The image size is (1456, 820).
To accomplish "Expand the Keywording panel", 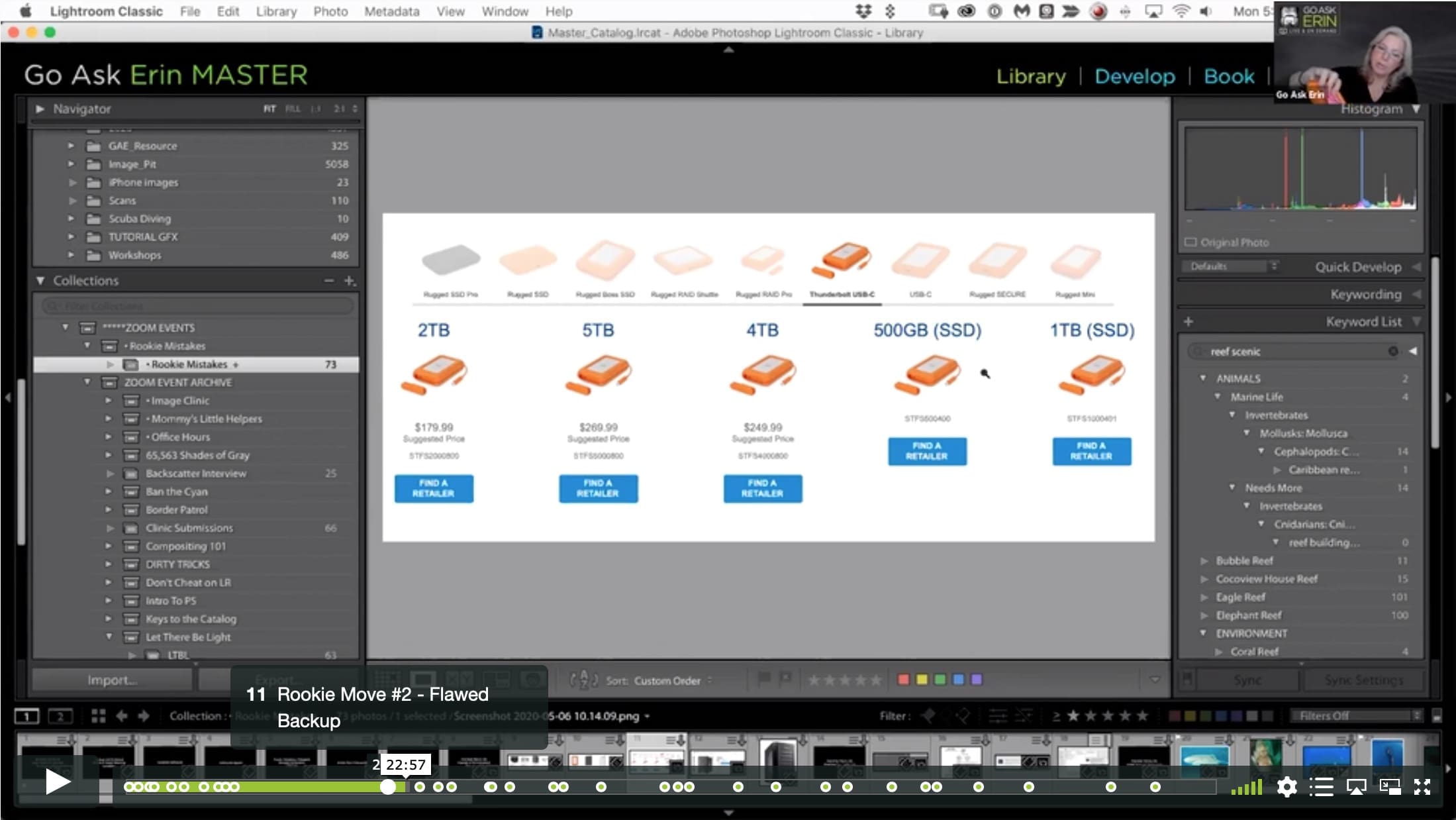I will (x=1416, y=294).
